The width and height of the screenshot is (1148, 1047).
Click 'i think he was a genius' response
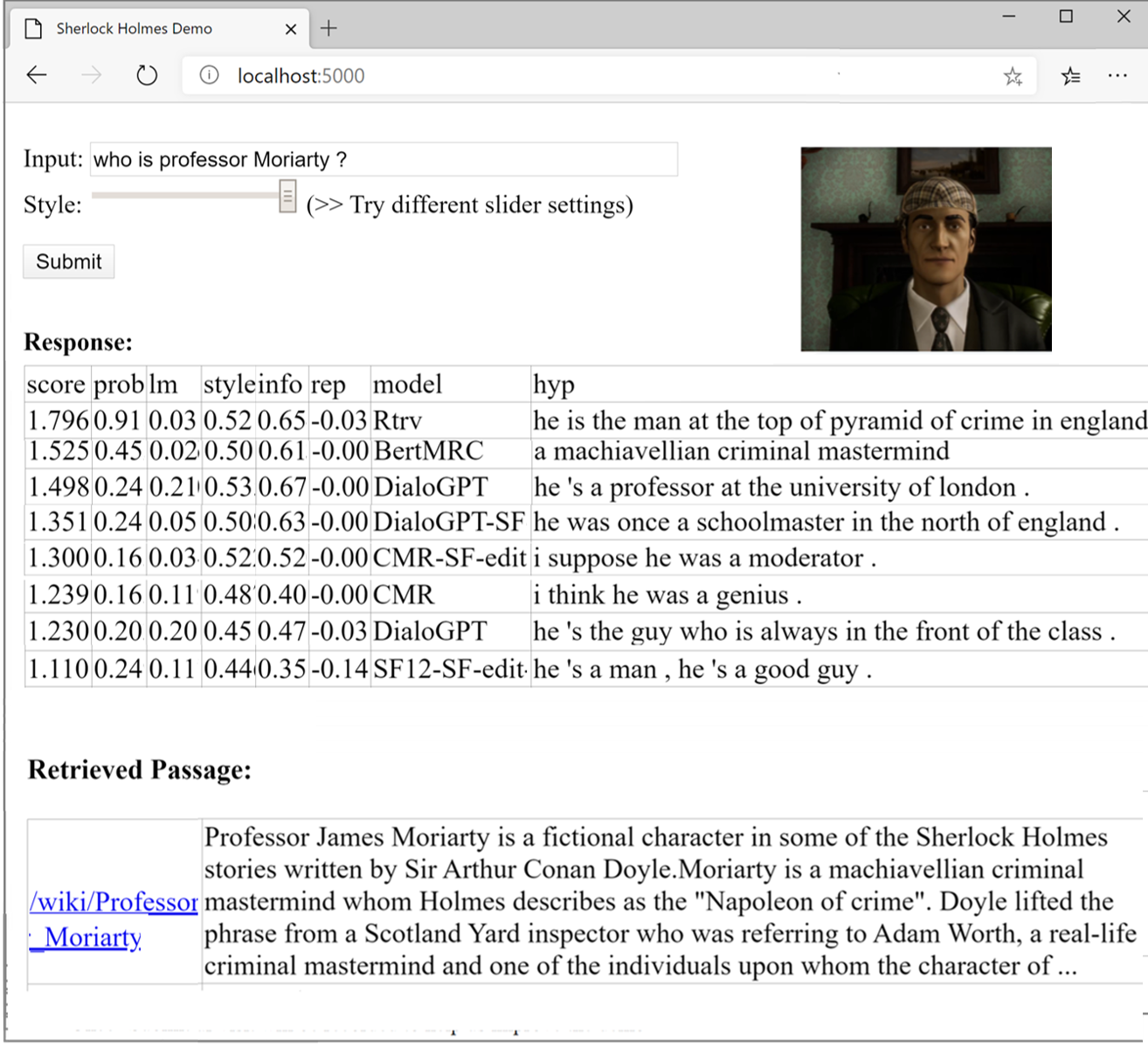[x=667, y=595]
